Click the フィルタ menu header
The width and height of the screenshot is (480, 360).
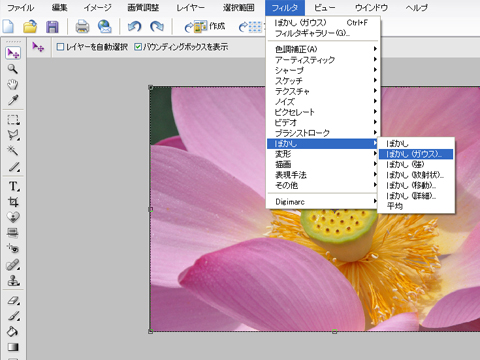[x=285, y=8]
